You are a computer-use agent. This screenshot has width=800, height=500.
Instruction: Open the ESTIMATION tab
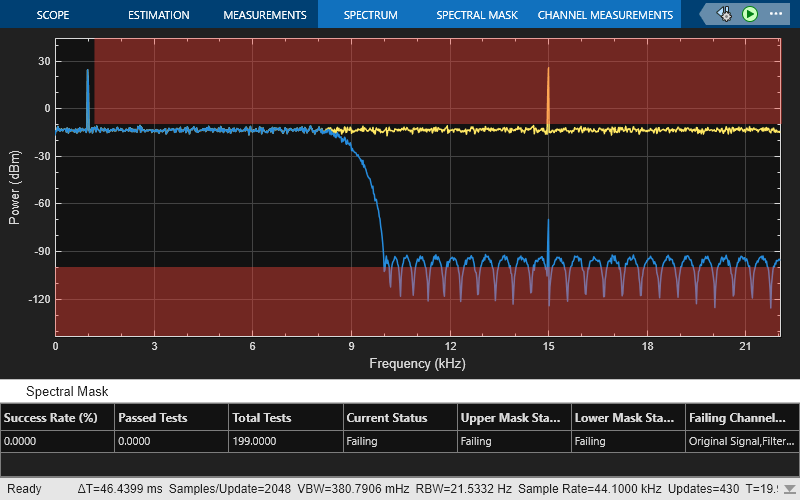pos(159,15)
